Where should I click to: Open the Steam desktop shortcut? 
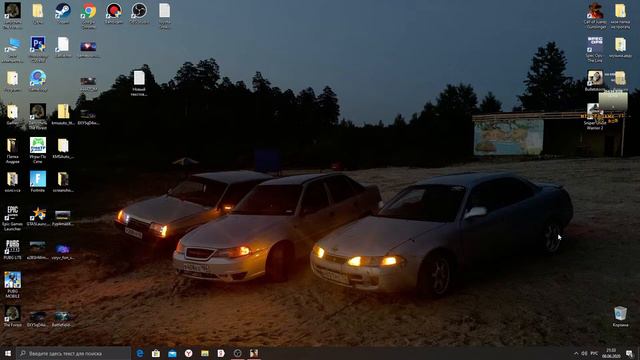(x=63, y=13)
